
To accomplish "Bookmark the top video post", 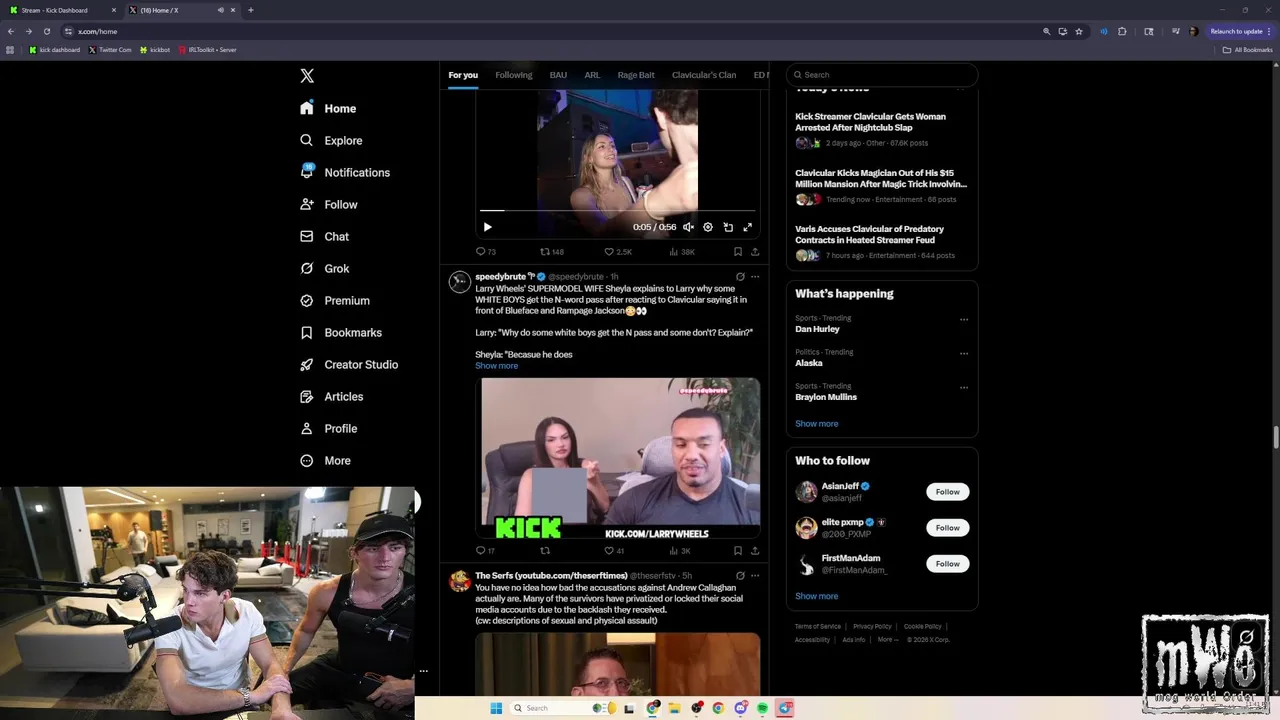I will (x=738, y=252).
